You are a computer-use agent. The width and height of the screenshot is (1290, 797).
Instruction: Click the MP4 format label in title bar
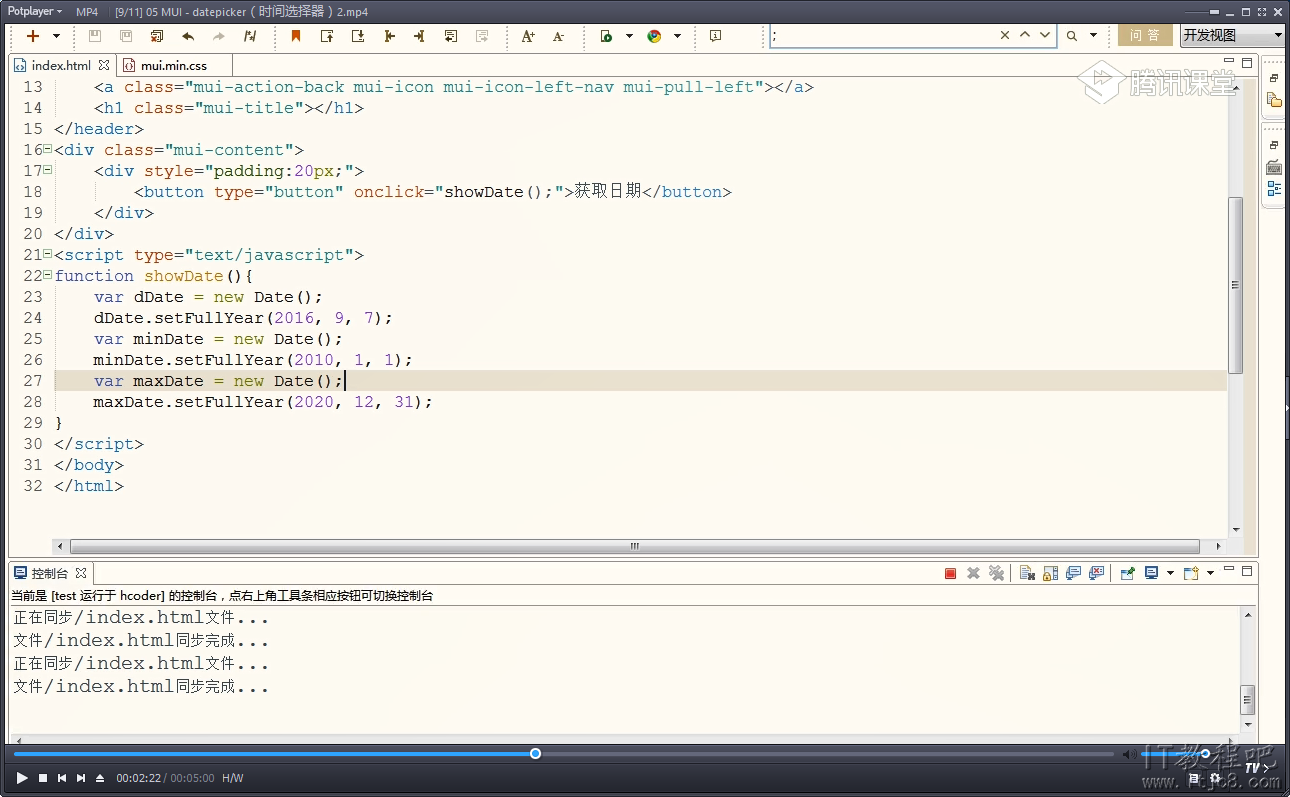[x=87, y=11]
